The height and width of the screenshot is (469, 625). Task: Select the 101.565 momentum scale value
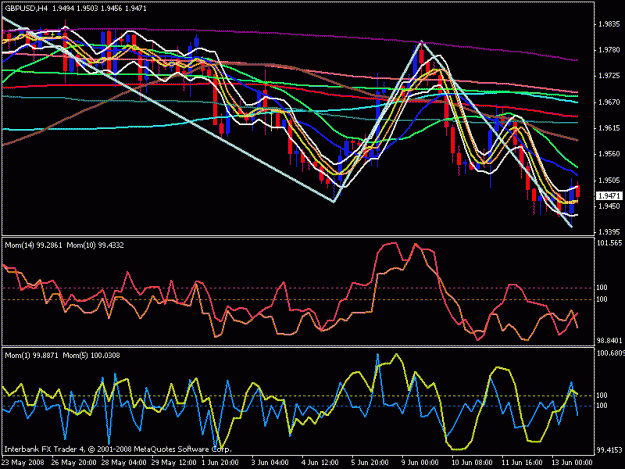point(609,243)
